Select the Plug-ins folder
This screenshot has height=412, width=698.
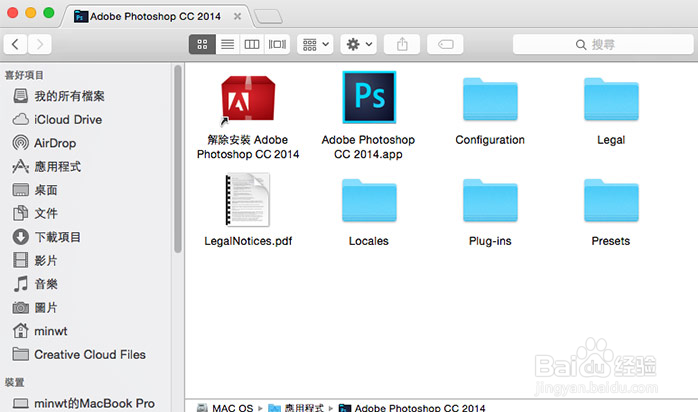click(490, 200)
